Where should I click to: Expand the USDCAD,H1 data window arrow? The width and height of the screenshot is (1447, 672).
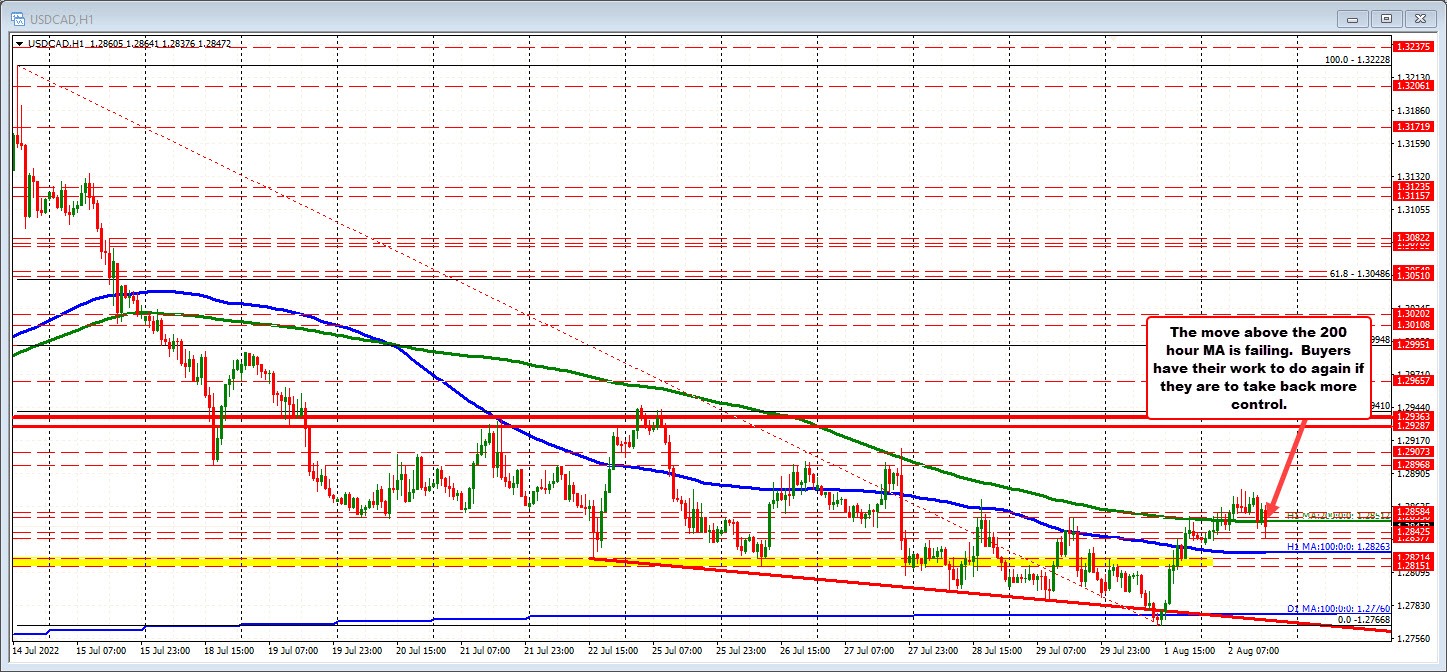click(x=19, y=44)
